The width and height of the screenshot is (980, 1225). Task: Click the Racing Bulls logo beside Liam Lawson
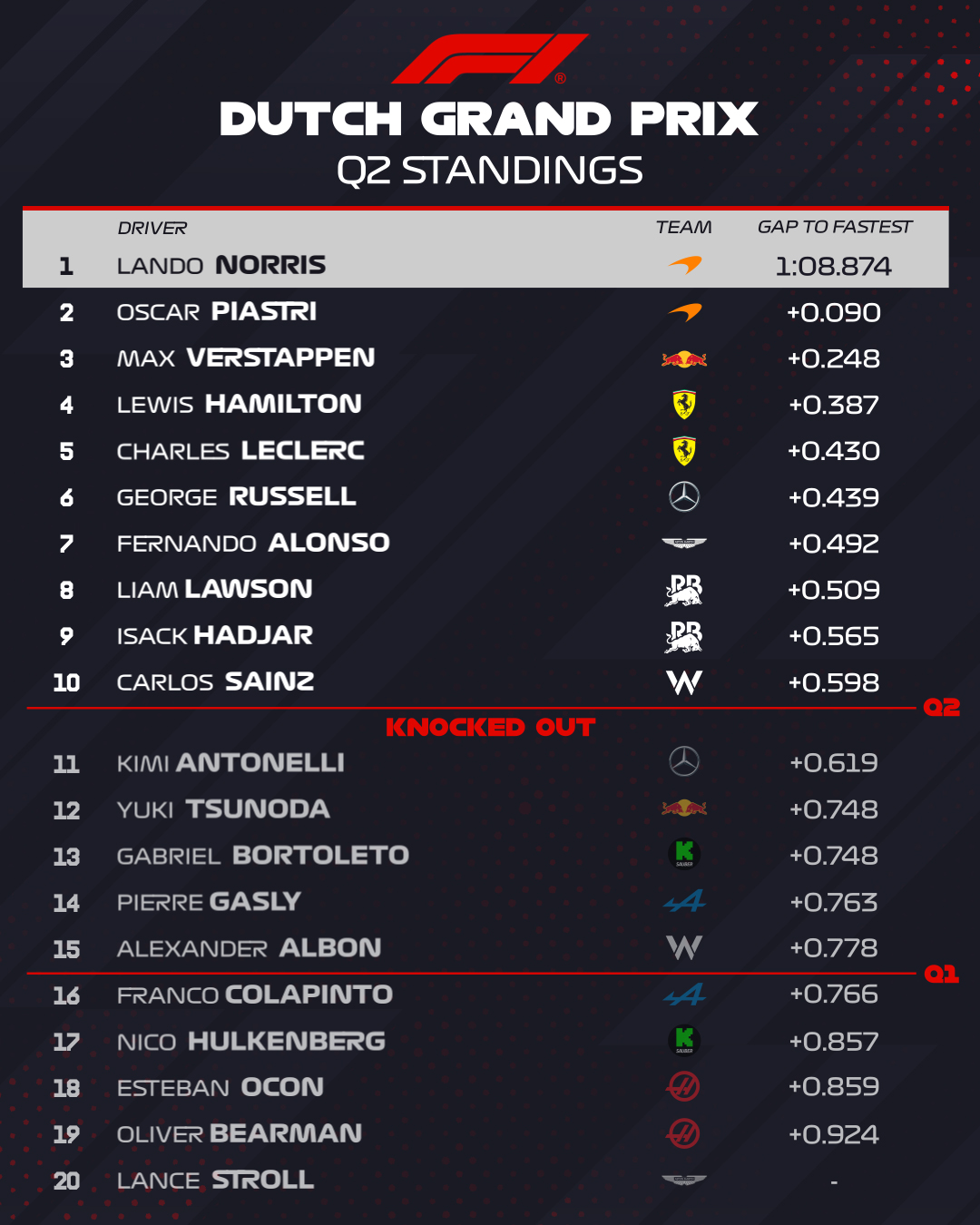click(x=684, y=590)
